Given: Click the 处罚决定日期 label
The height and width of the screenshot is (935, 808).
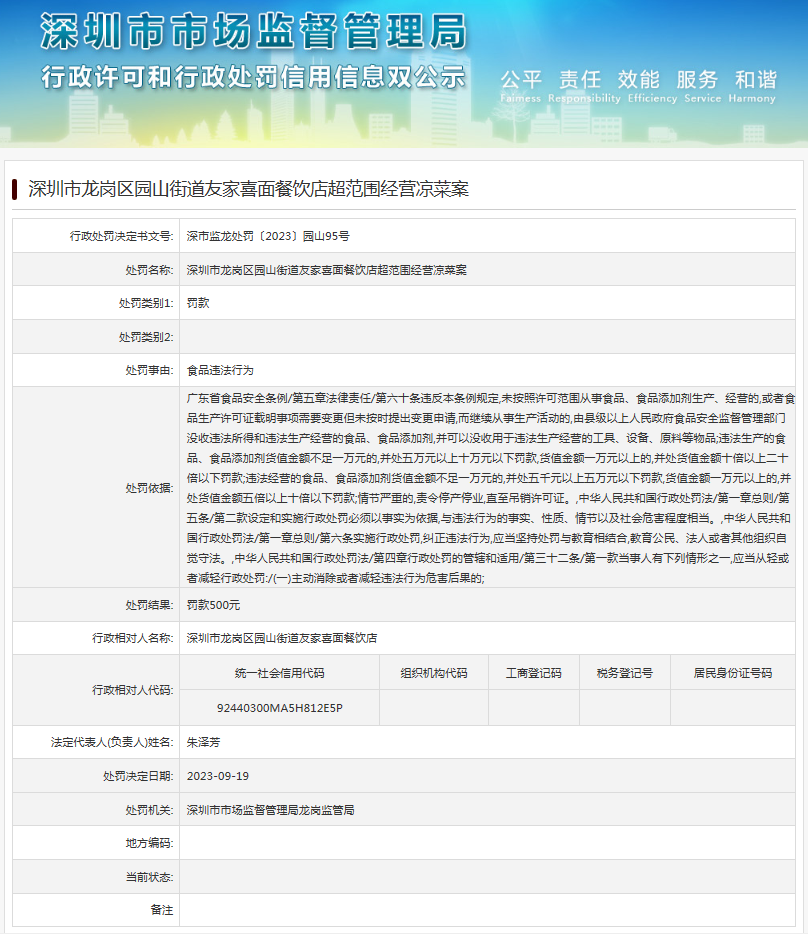Looking at the screenshot, I should pos(138,776).
